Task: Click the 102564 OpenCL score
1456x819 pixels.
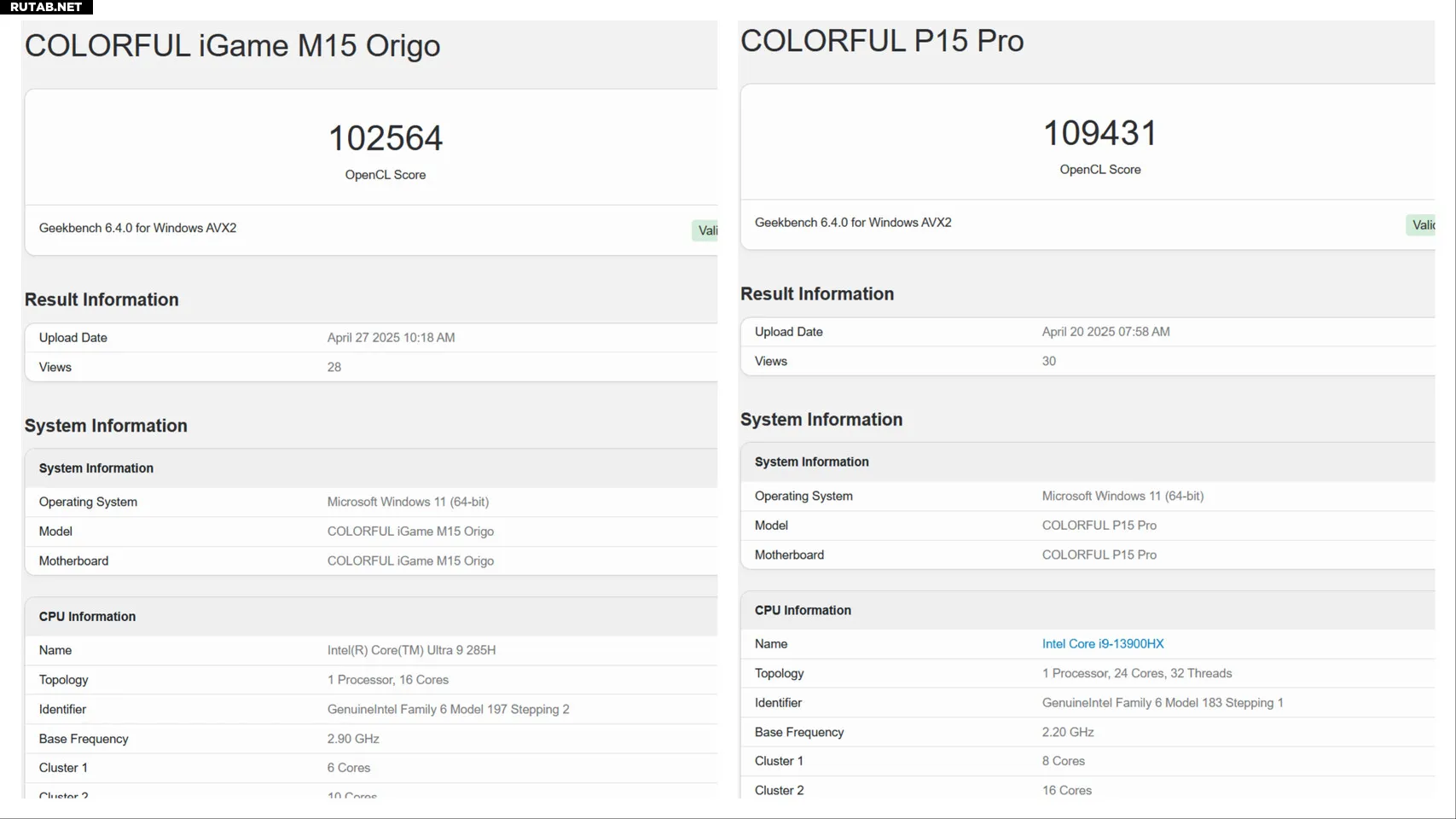Action: click(386, 138)
